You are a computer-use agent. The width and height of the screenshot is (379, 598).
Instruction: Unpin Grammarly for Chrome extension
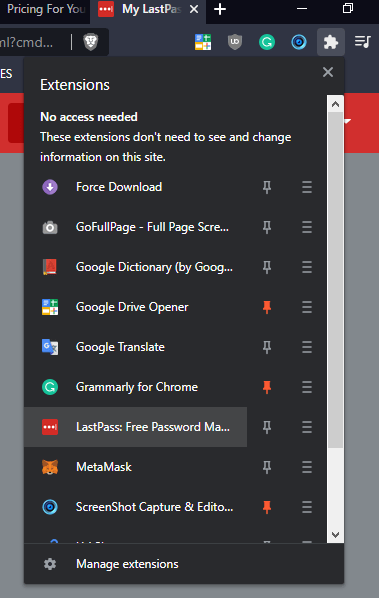[x=267, y=387]
